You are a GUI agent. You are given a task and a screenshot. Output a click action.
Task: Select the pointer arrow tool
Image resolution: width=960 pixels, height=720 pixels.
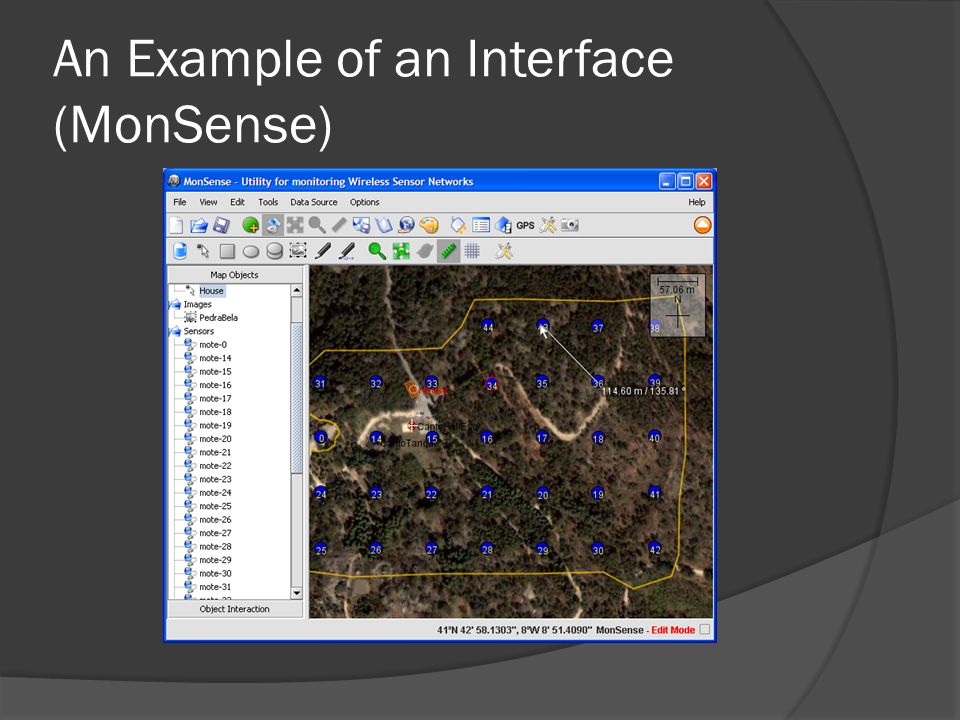tap(203, 251)
